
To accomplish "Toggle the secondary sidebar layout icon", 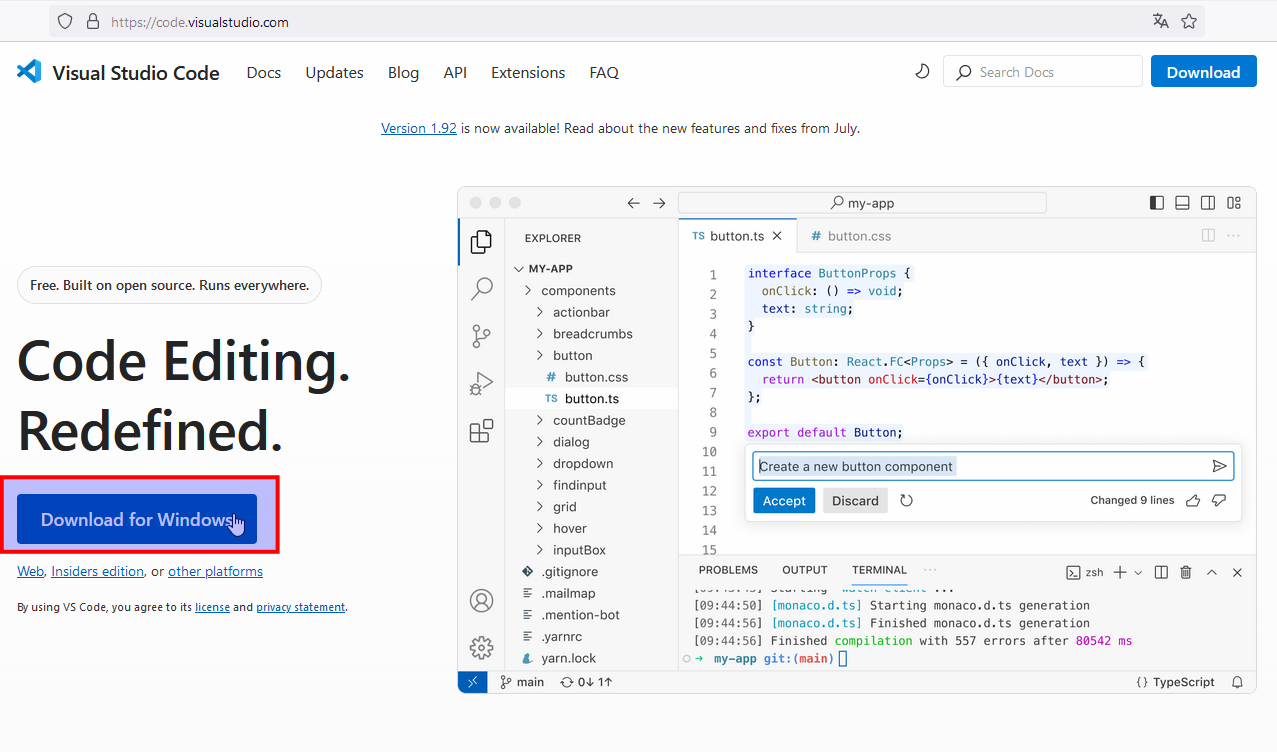I will point(1208,203).
